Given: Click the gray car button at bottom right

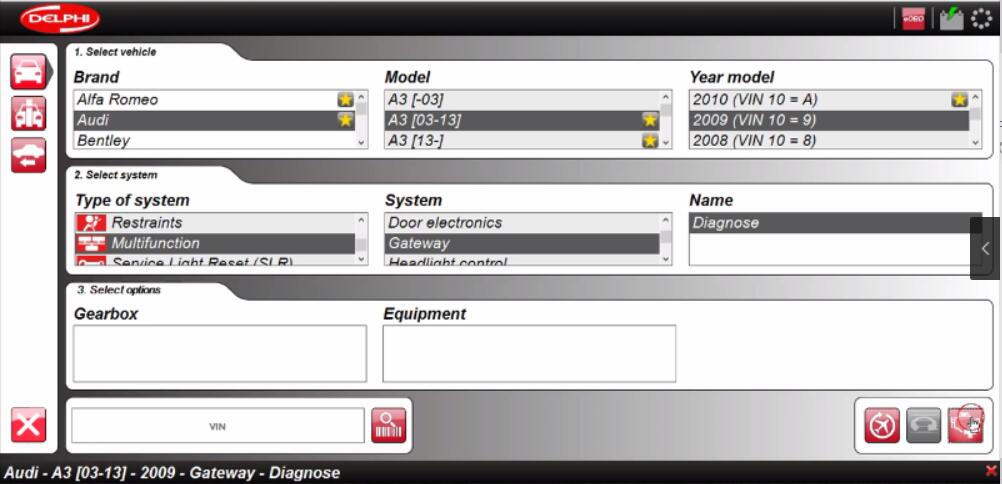Looking at the screenshot, I should coord(923,425).
